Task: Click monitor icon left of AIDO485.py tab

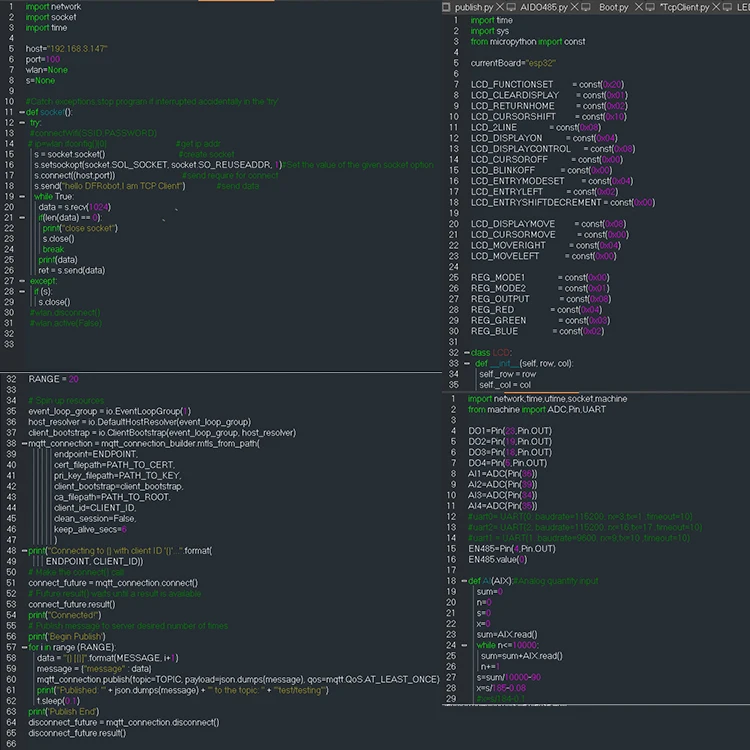Action: click(x=511, y=7)
